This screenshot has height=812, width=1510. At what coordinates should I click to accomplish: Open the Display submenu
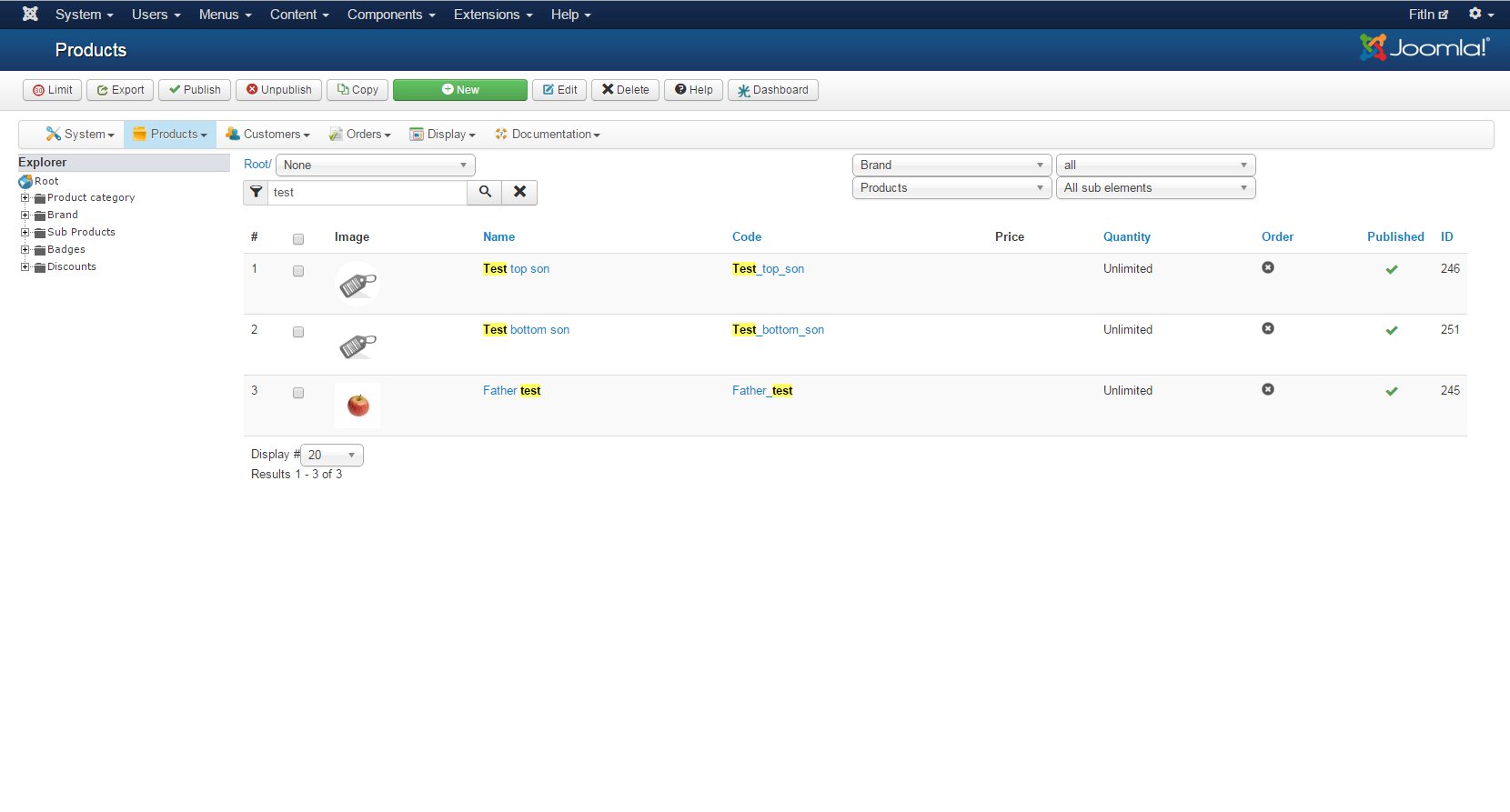443,134
